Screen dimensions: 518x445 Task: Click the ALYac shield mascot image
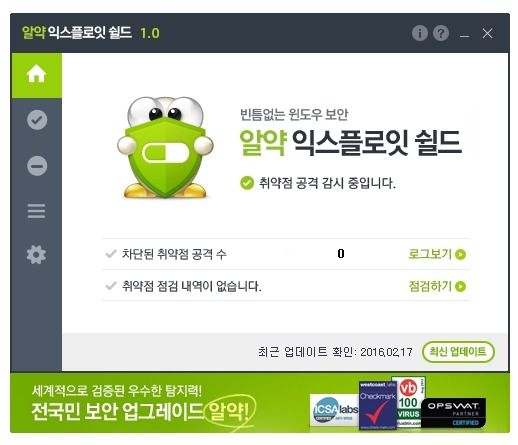click(x=165, y=147)
